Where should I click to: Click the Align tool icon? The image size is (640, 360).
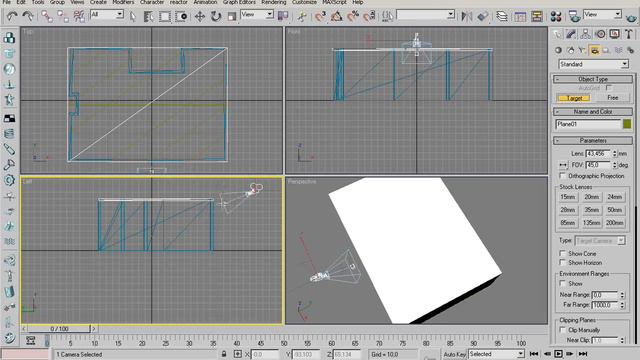482,16
